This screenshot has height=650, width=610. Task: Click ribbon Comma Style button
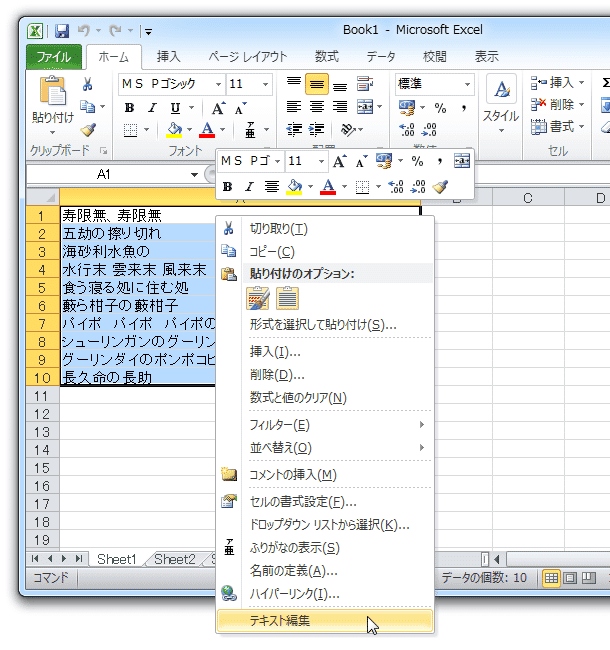click(464, 108)
